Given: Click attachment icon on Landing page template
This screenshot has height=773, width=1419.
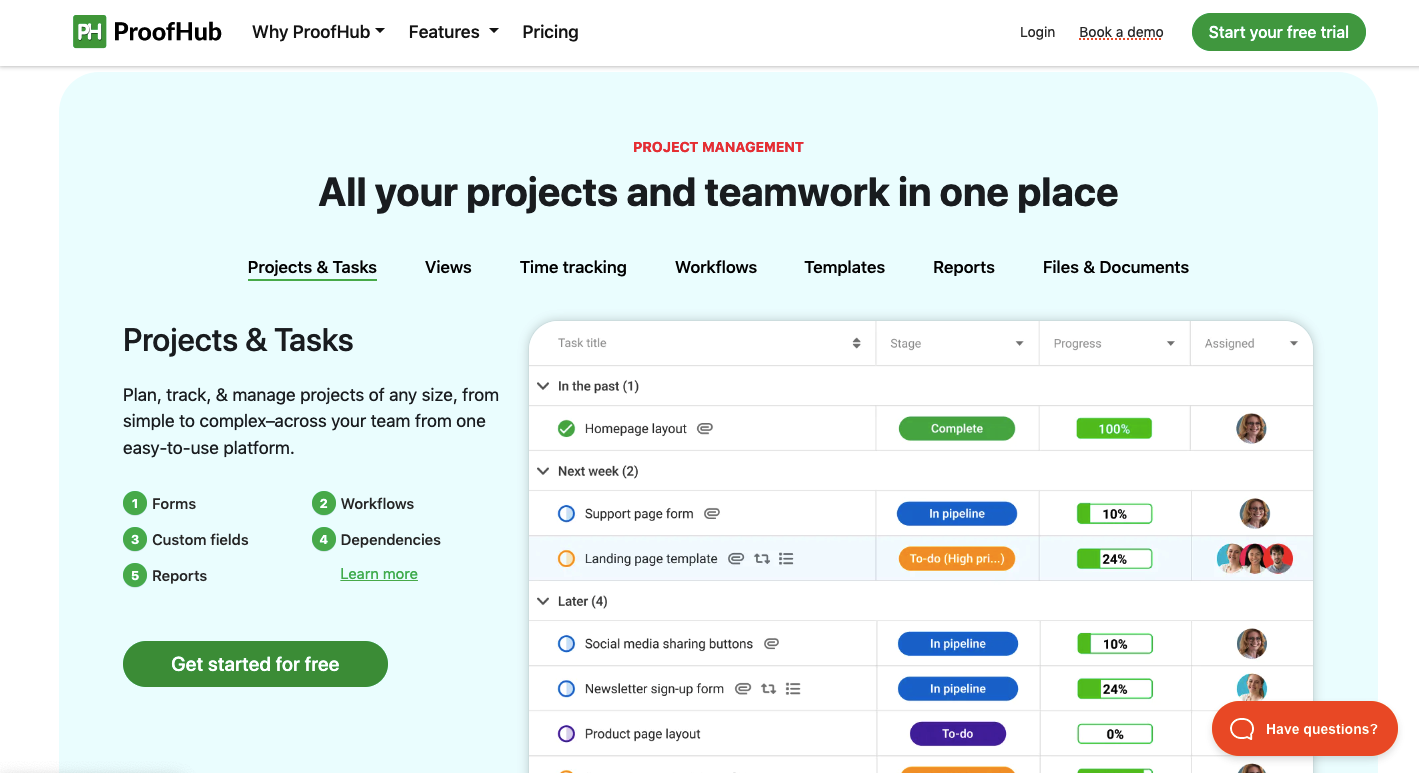Looking at the screenshot, I should point(736,559).
